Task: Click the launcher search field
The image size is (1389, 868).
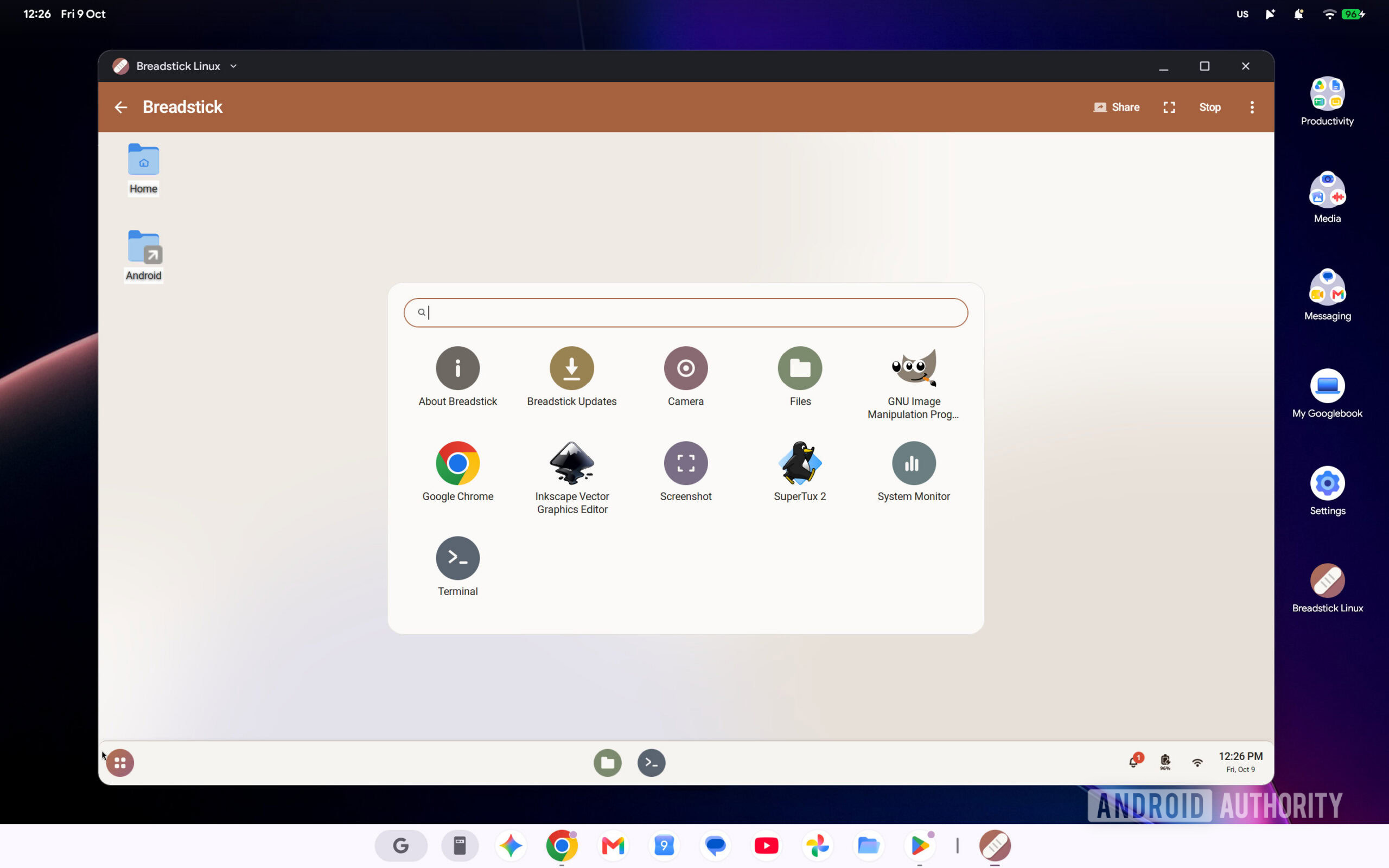Action: [685, 312]
